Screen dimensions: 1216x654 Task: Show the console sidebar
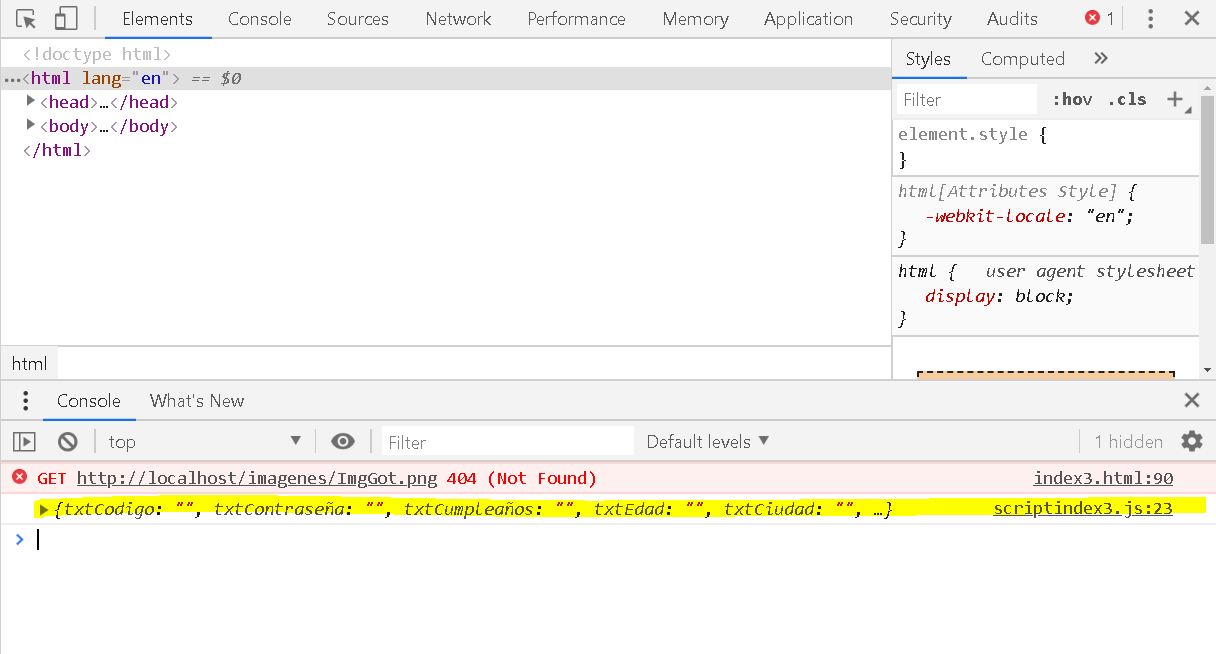click(25, 442)
